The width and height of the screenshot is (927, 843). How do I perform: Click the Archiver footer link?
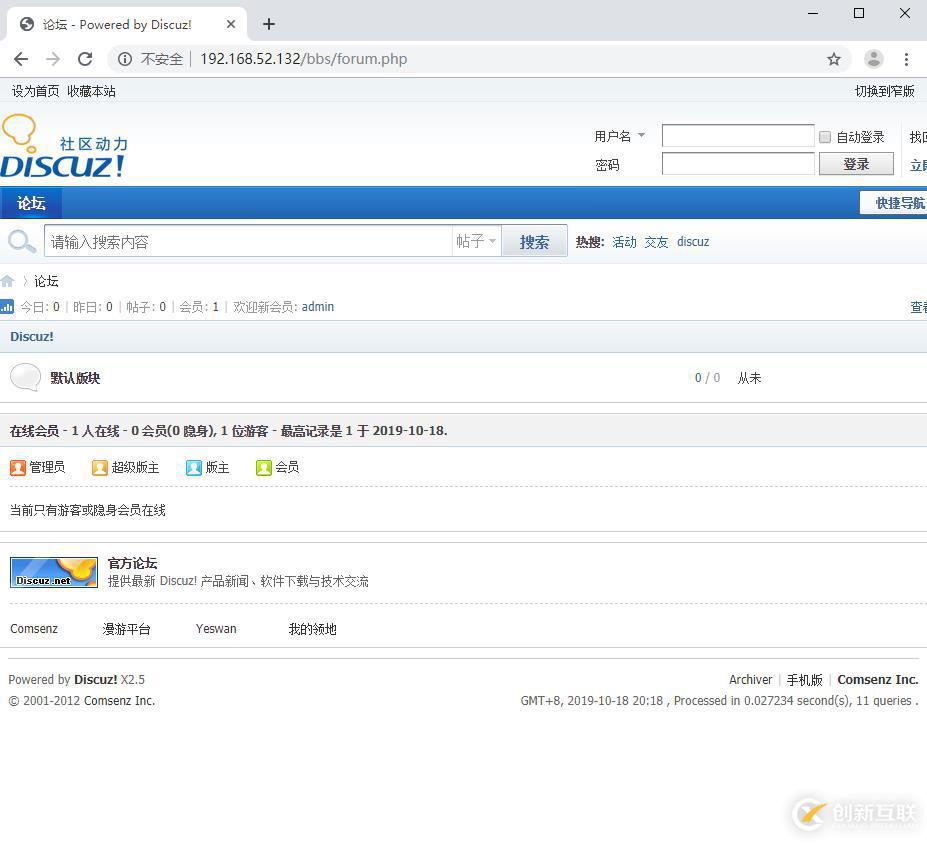click(750, 680)
